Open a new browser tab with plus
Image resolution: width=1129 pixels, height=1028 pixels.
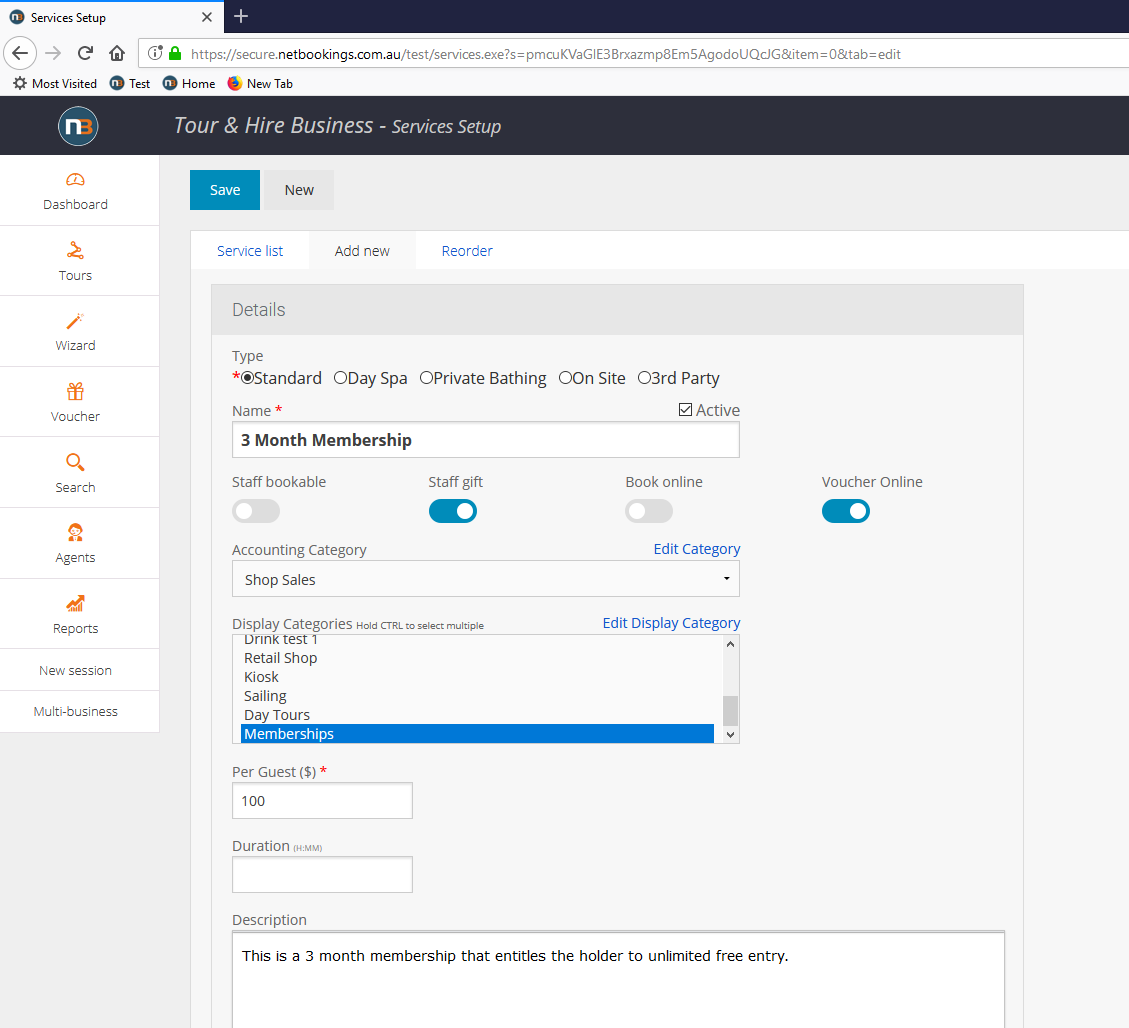[241, 16]
